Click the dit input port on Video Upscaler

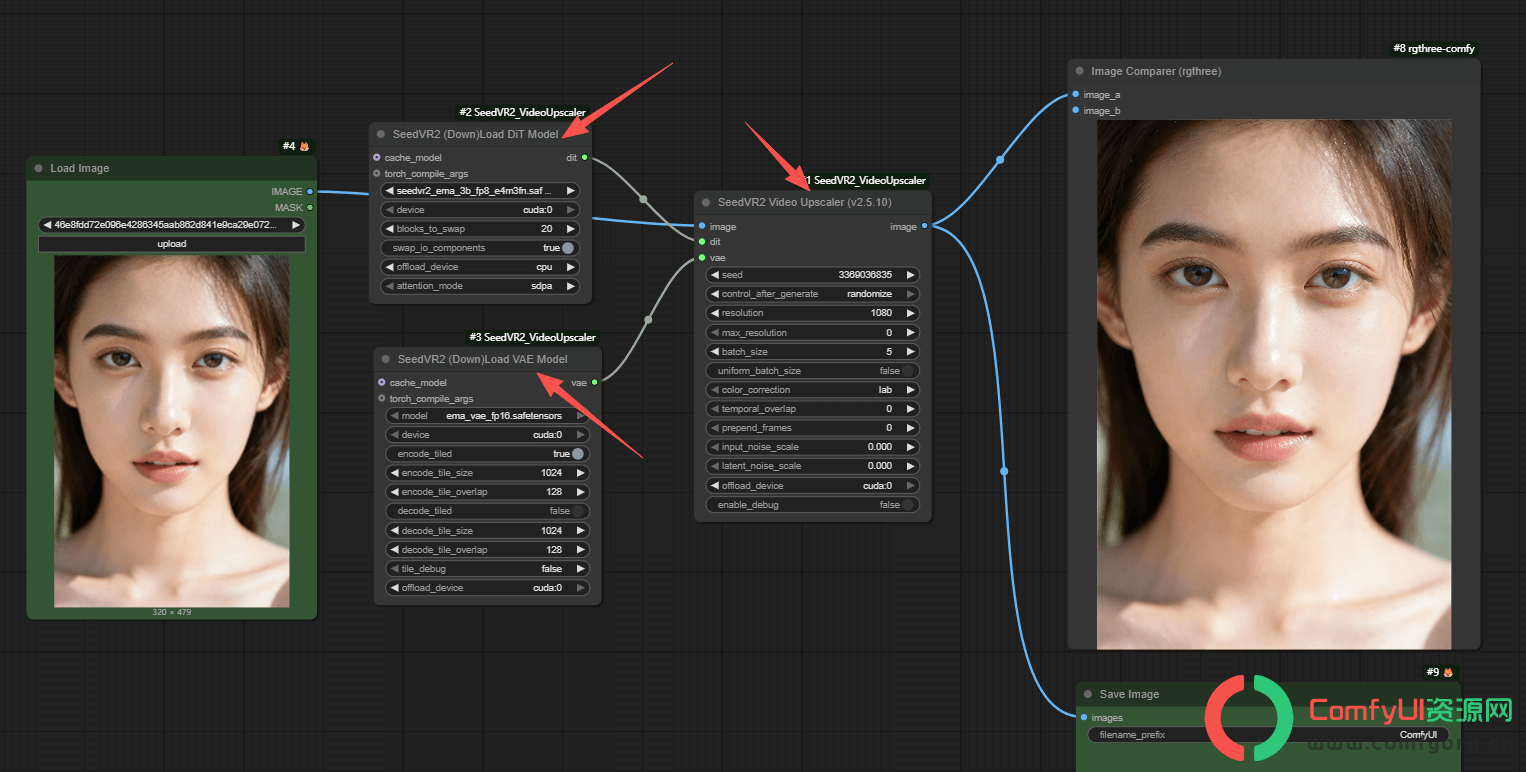(x=702, y=241)
